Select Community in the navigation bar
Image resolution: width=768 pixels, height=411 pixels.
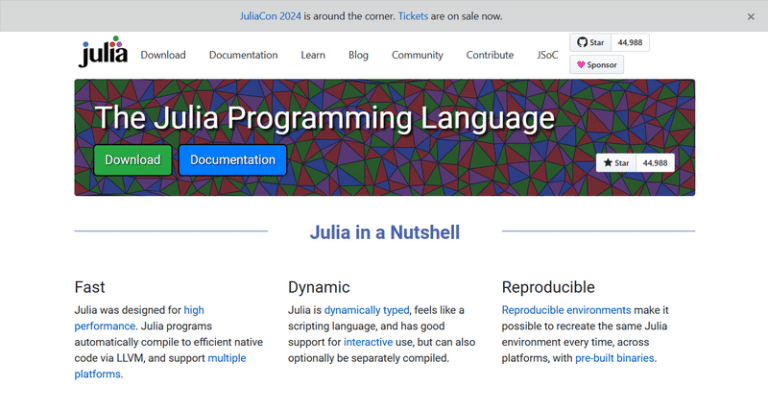[x=417, y=55]
